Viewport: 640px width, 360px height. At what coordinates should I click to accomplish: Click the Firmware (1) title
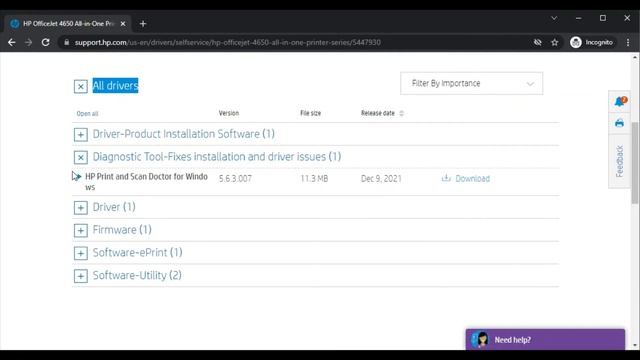click(x=122, y=230)
